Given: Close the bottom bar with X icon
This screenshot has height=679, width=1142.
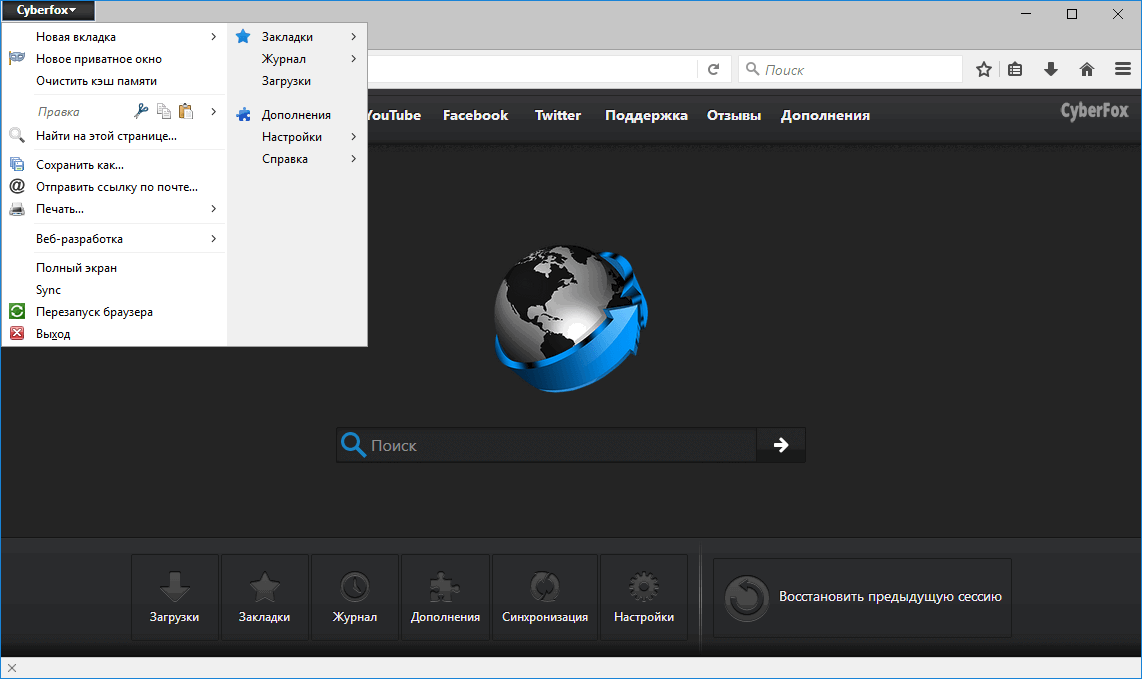Looking at the screenshot, I should 12,667.
